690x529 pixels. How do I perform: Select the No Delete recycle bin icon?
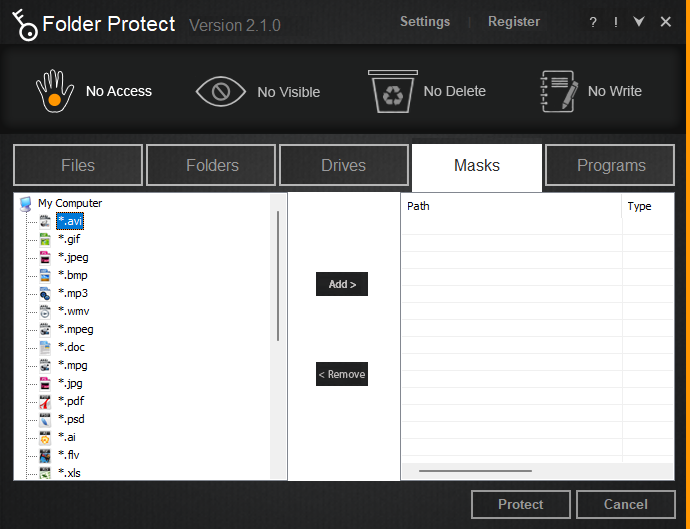(x=393, y=91)
